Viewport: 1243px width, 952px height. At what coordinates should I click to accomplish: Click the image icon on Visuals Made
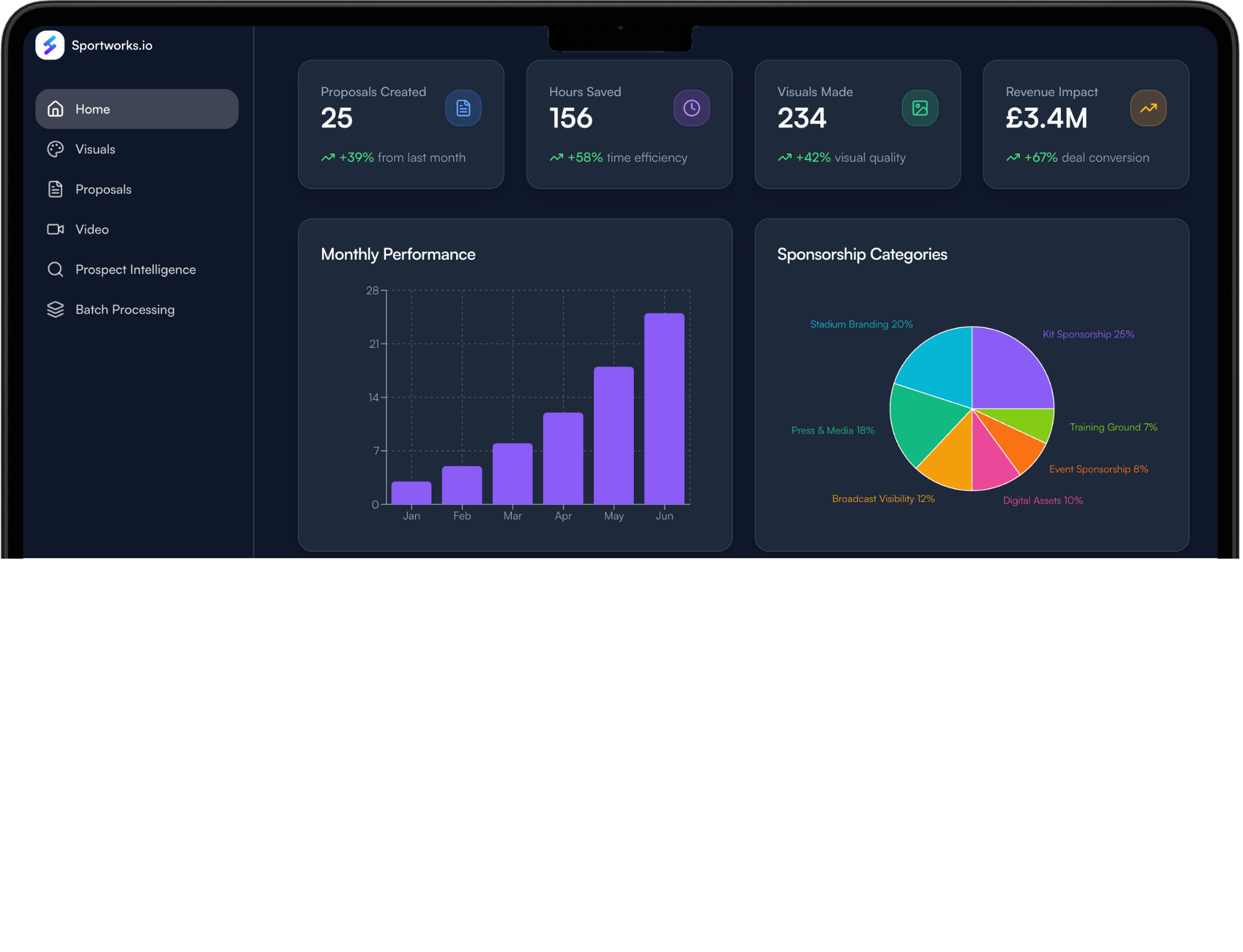(x=920, y=108)
